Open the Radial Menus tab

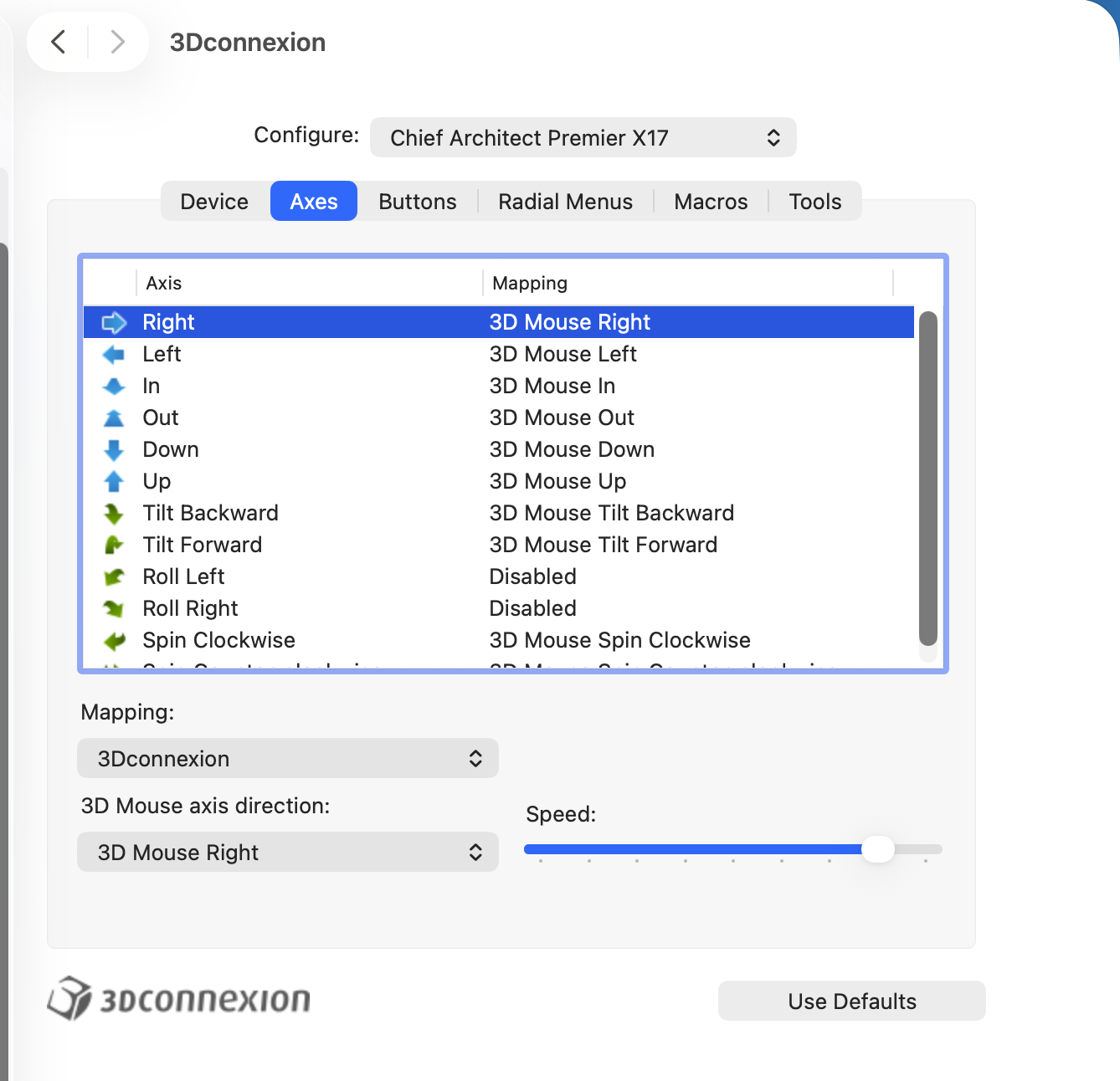point(565,201)
